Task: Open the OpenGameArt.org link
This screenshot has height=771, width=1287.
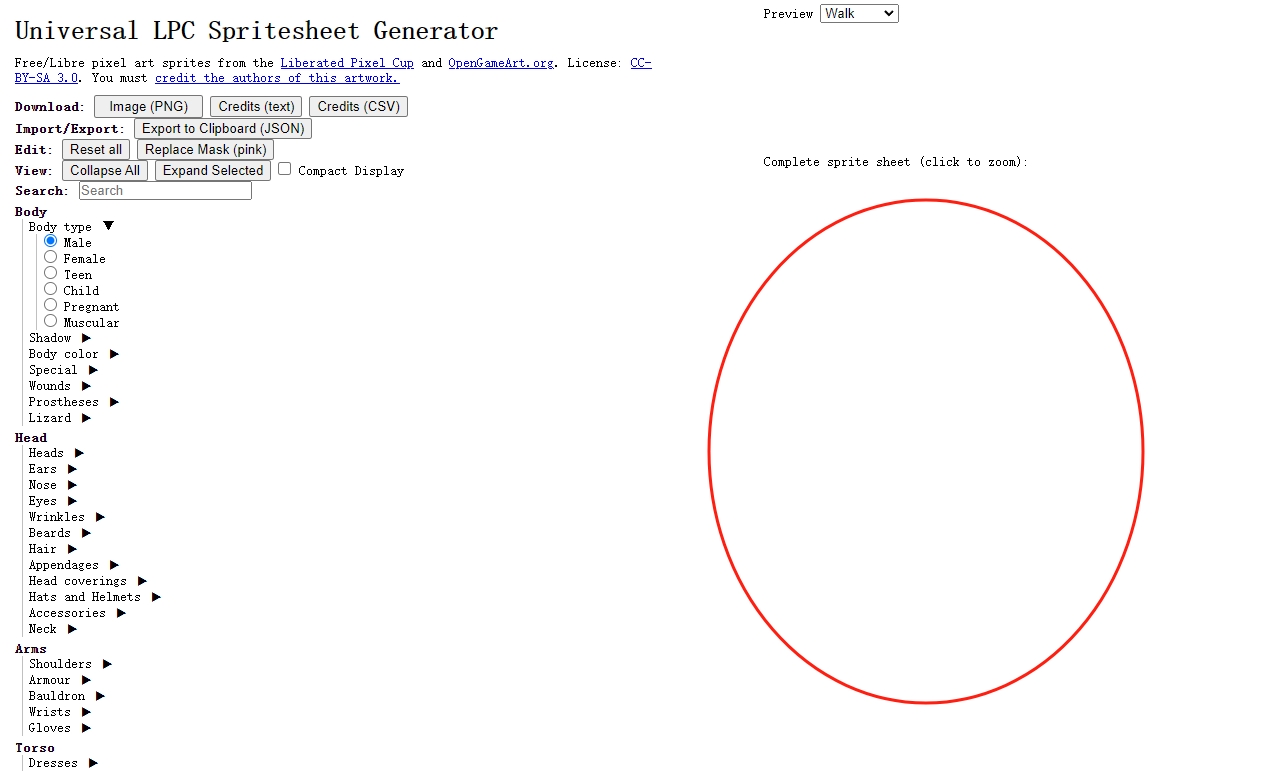Action: [x=501, y=63]
